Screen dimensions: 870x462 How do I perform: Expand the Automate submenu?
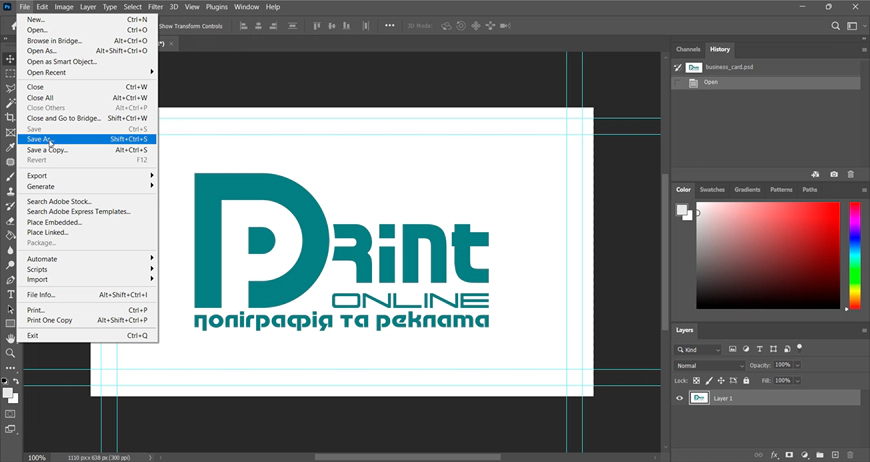[x=87, y=258]
